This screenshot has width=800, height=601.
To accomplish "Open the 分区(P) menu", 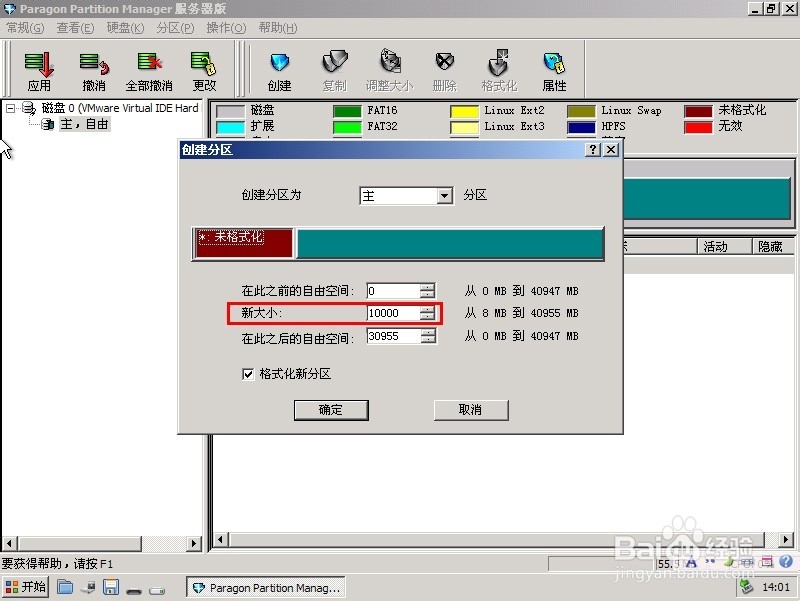I will (176, 28).
